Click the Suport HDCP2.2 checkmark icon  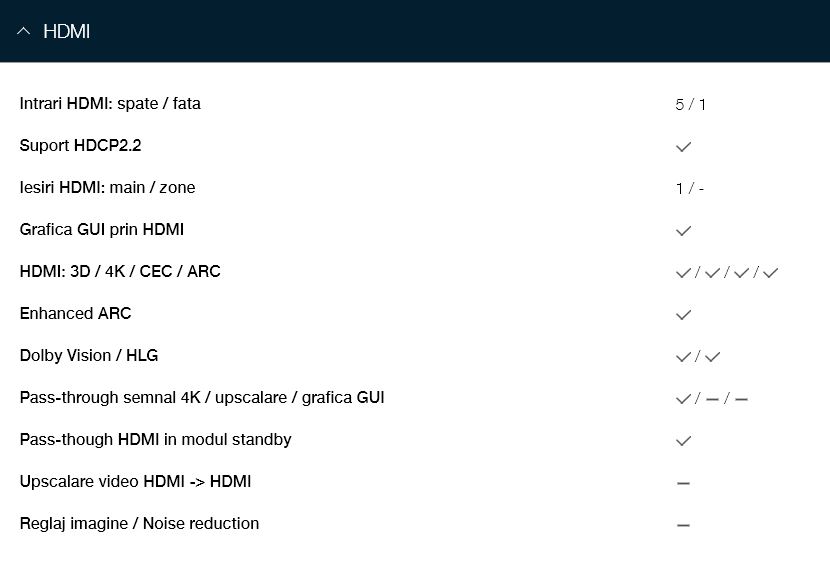[683, 147]
